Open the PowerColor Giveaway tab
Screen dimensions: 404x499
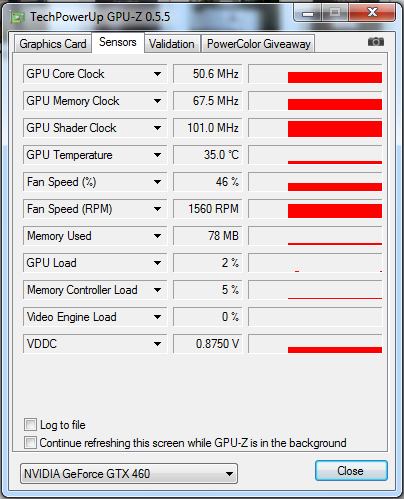[x=258, y=44]
